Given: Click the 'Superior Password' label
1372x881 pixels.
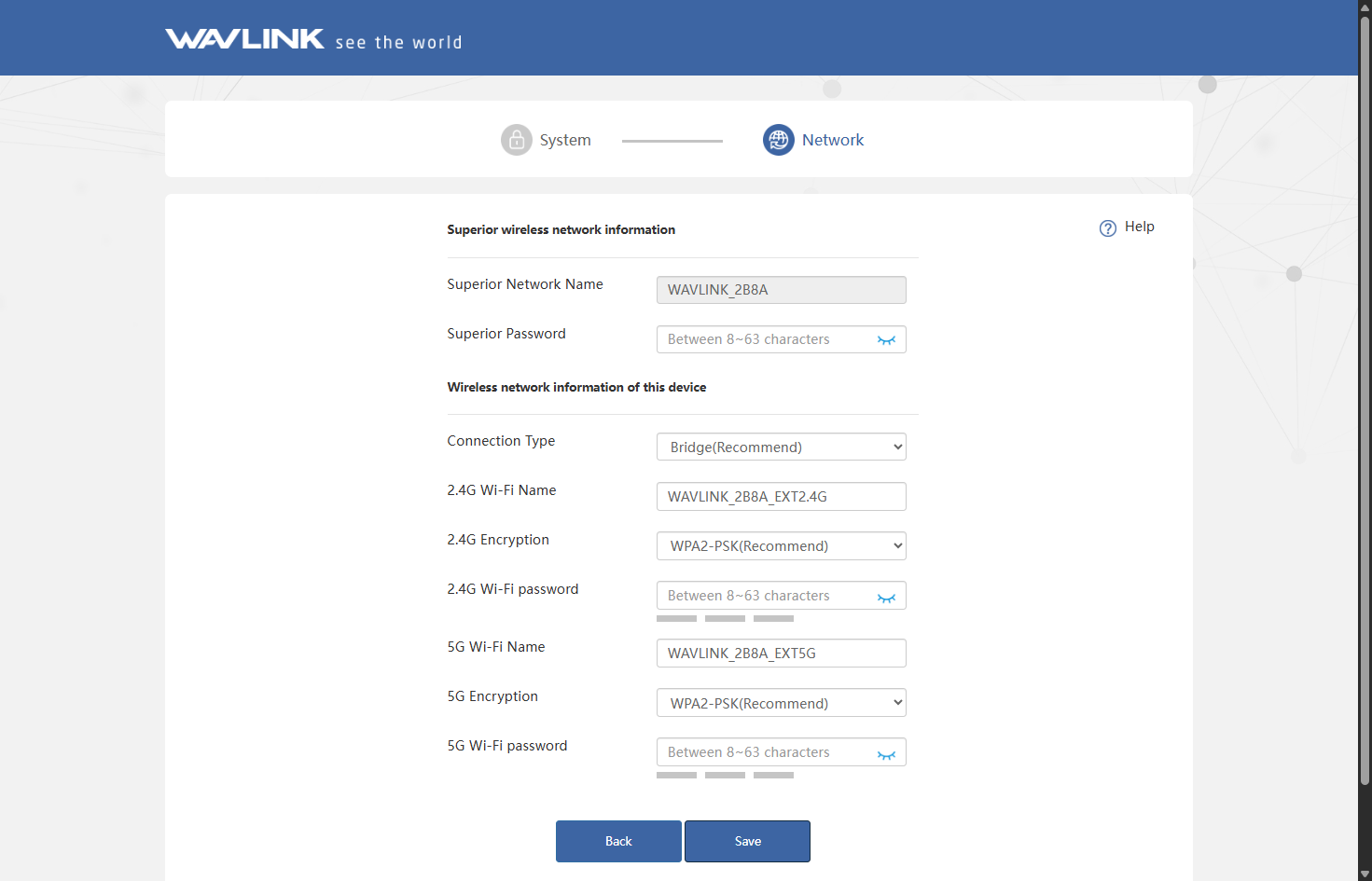Looking at the screenshot, I should pos(506,334).
